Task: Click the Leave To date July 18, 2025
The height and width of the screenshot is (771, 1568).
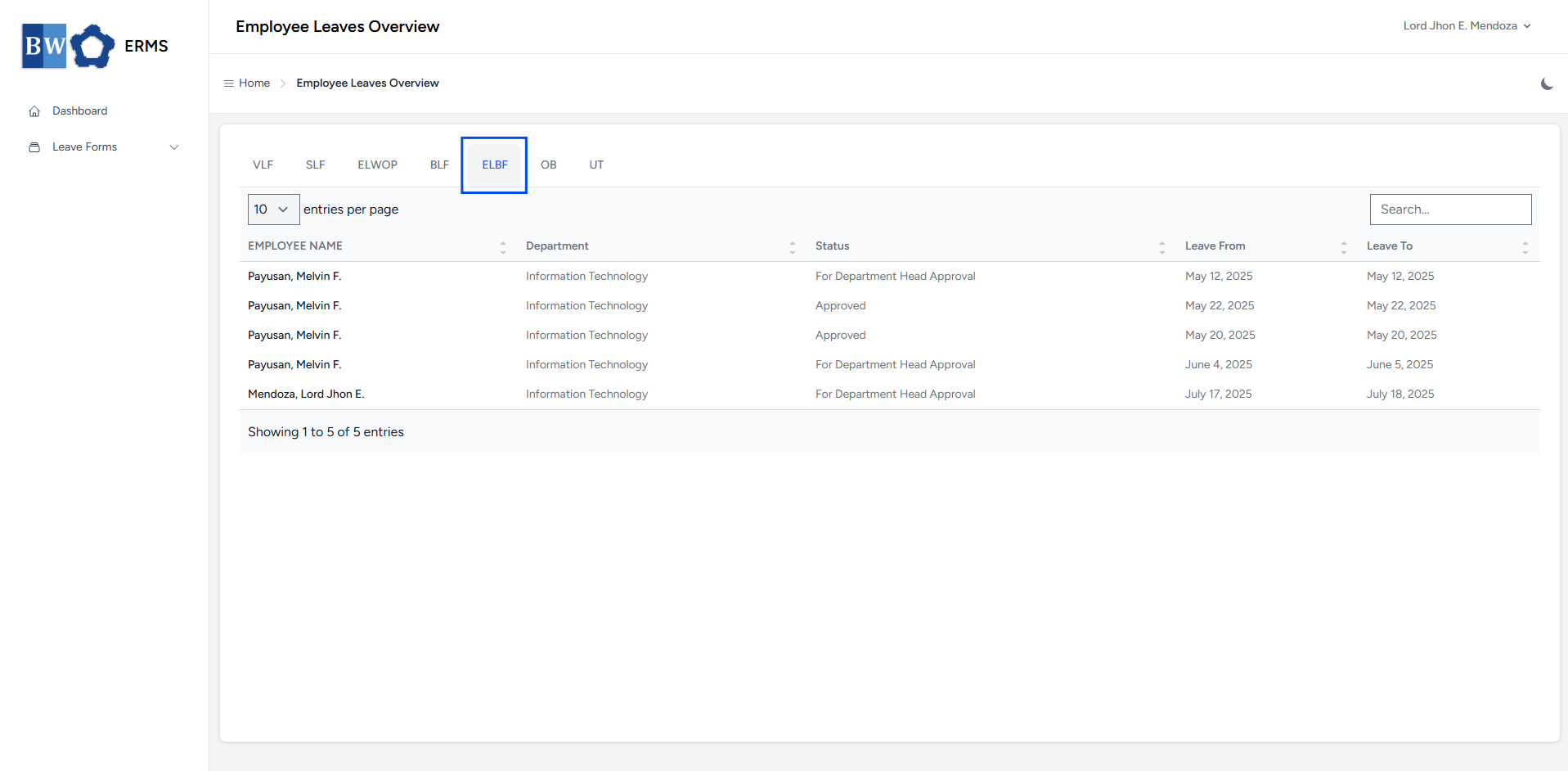Action: [1400, 395]
